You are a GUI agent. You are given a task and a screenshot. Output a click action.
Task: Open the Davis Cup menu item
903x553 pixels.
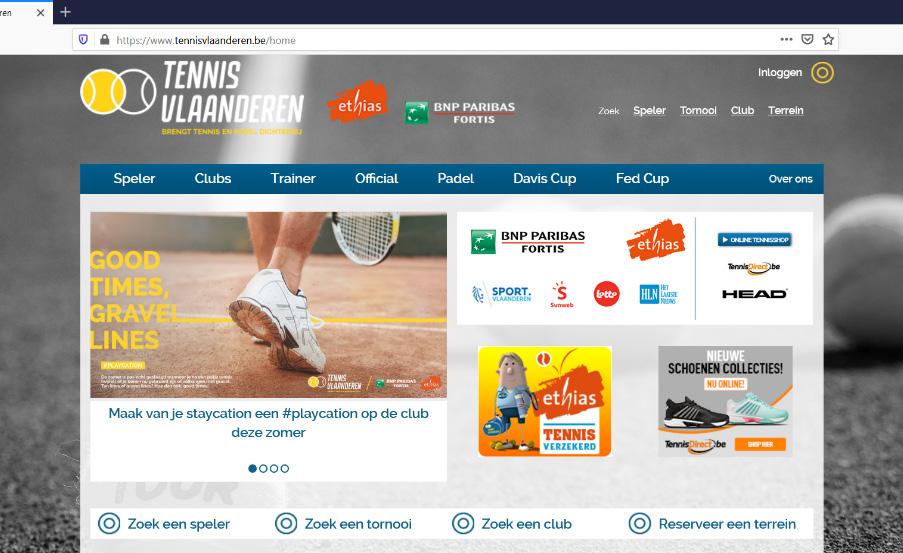(545, 179)
